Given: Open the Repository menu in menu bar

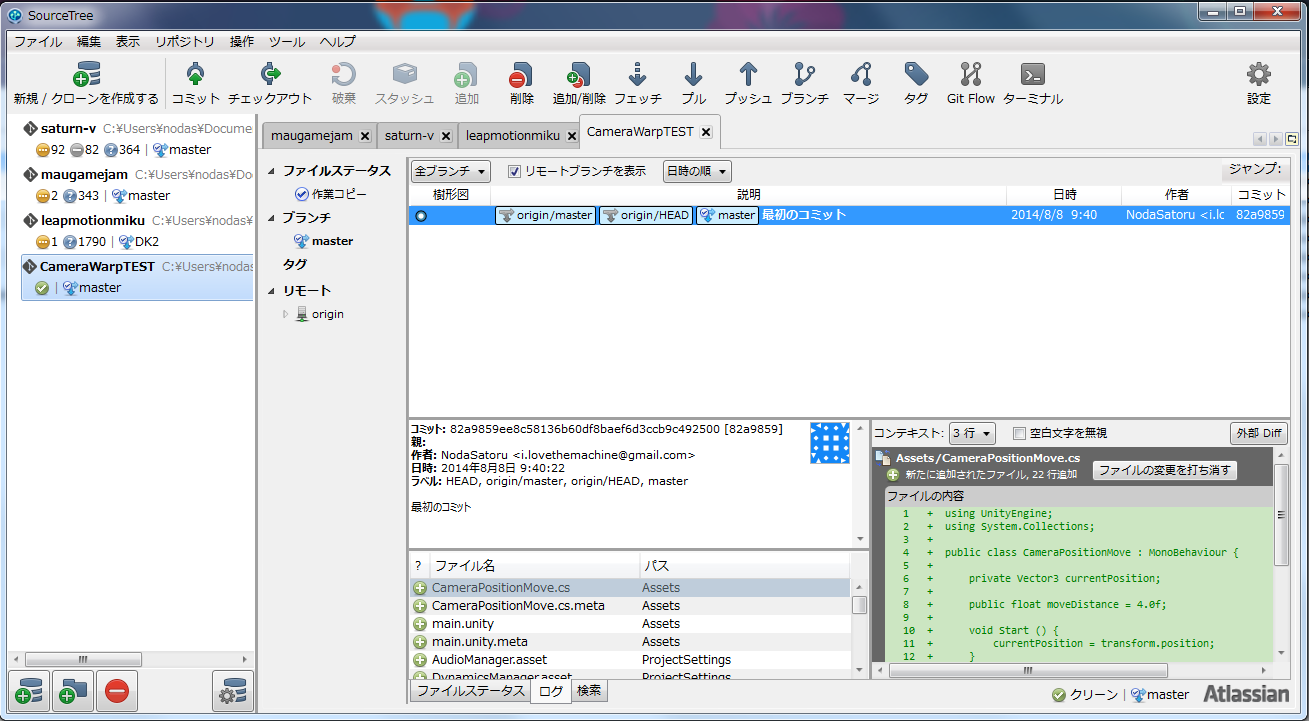Looking at the screenshot, I should [x=184, y=42].
